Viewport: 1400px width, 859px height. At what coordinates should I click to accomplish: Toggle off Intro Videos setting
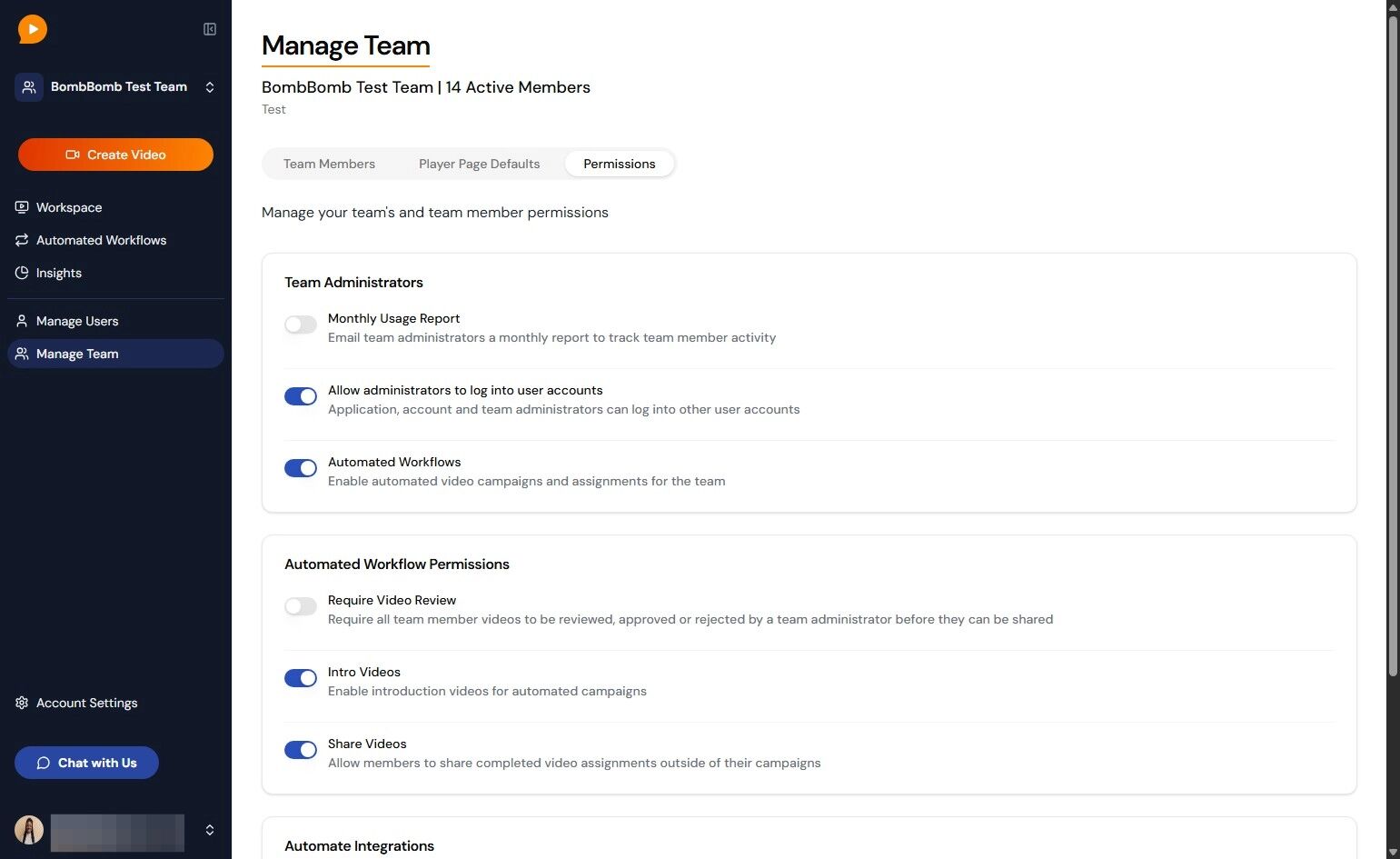coord(301,678)
